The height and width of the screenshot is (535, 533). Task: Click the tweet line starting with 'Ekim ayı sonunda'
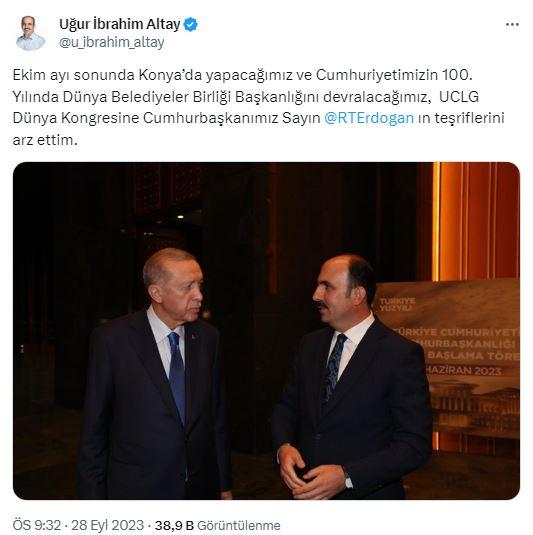coord(242,75)
